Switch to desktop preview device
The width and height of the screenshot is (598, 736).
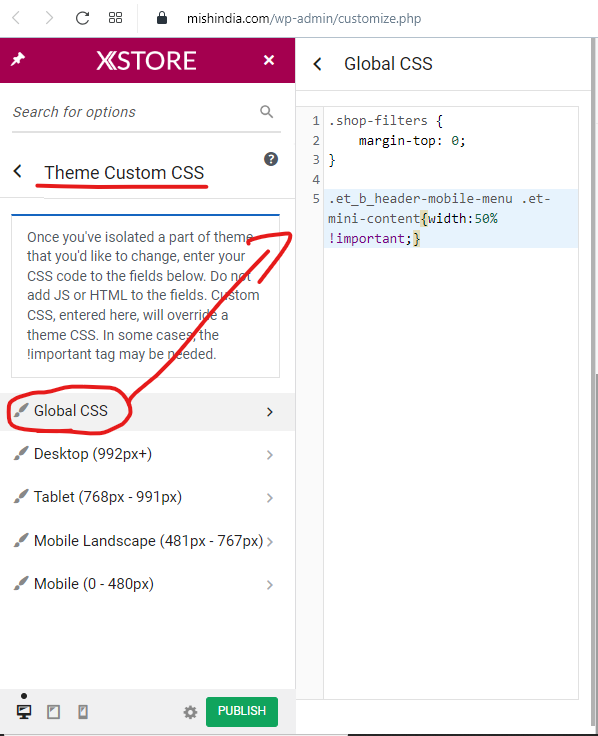coord(24,712)
